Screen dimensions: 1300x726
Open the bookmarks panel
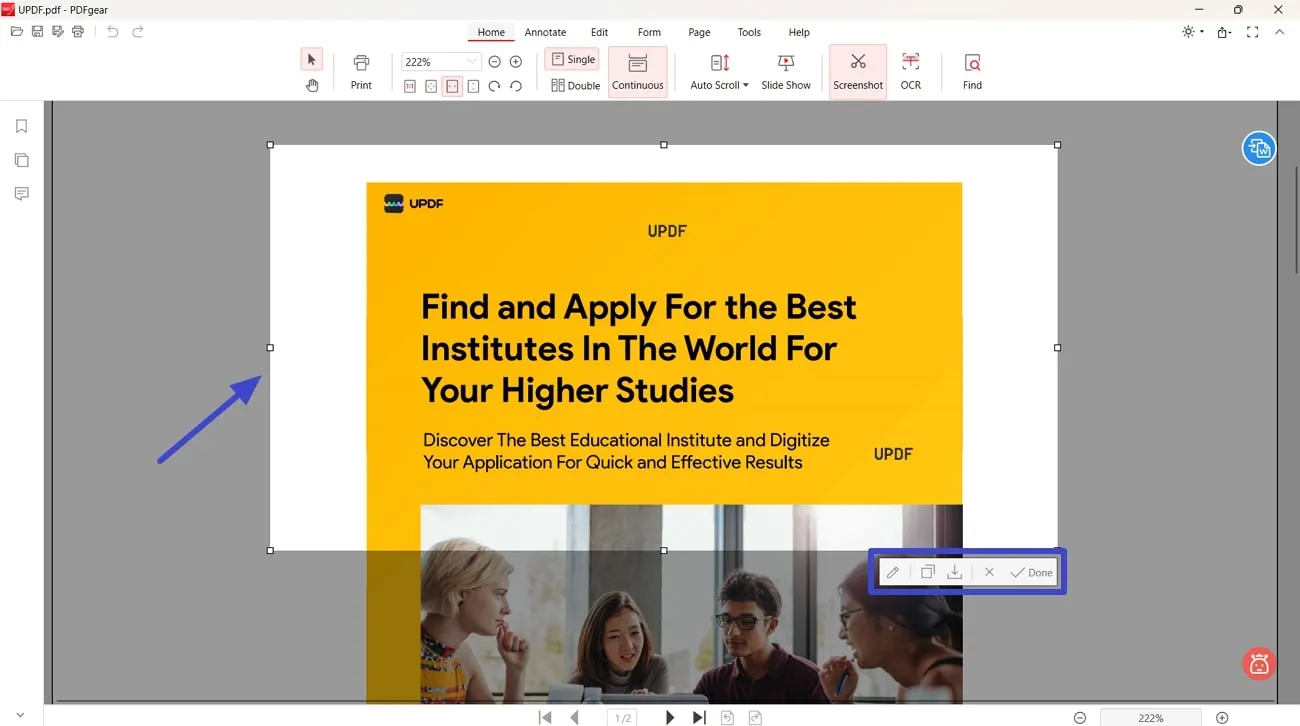[20, 125]
